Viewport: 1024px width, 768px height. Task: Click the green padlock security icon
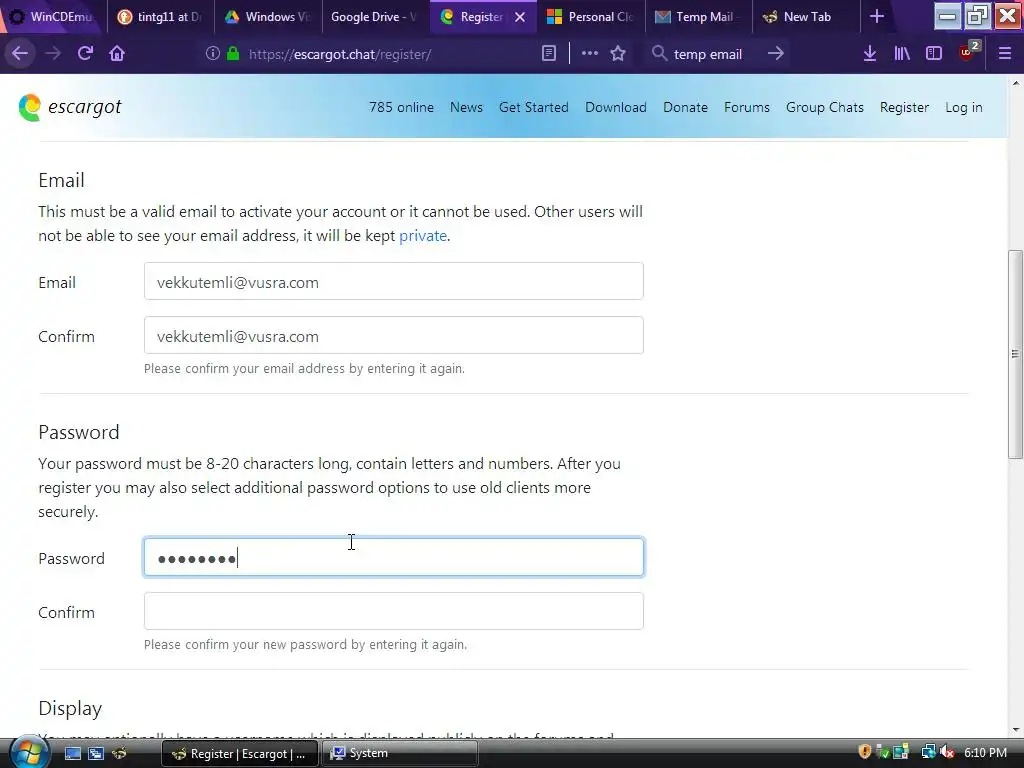coord(232,54)
